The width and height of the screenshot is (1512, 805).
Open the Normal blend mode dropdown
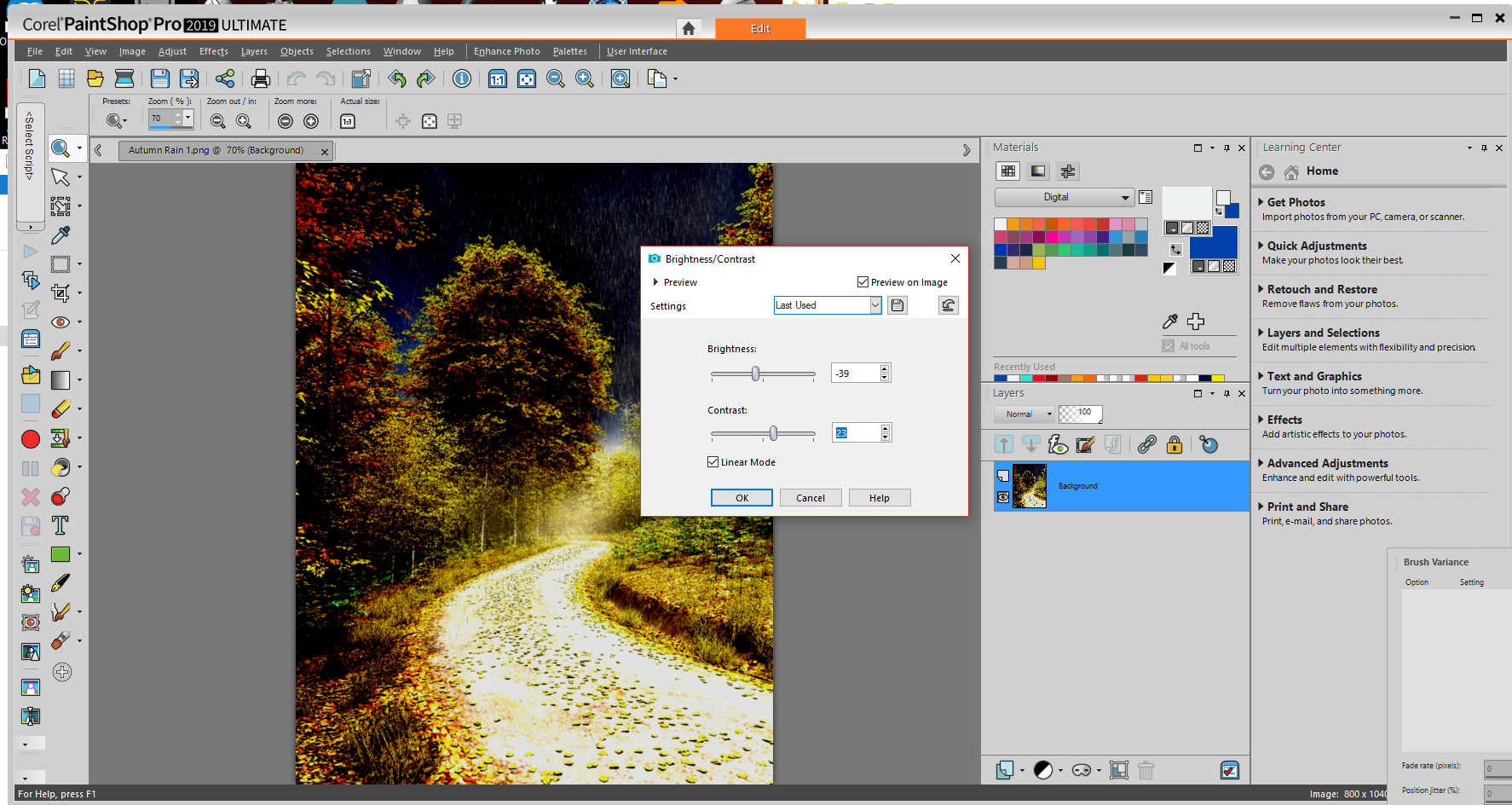coord(1024,414)
